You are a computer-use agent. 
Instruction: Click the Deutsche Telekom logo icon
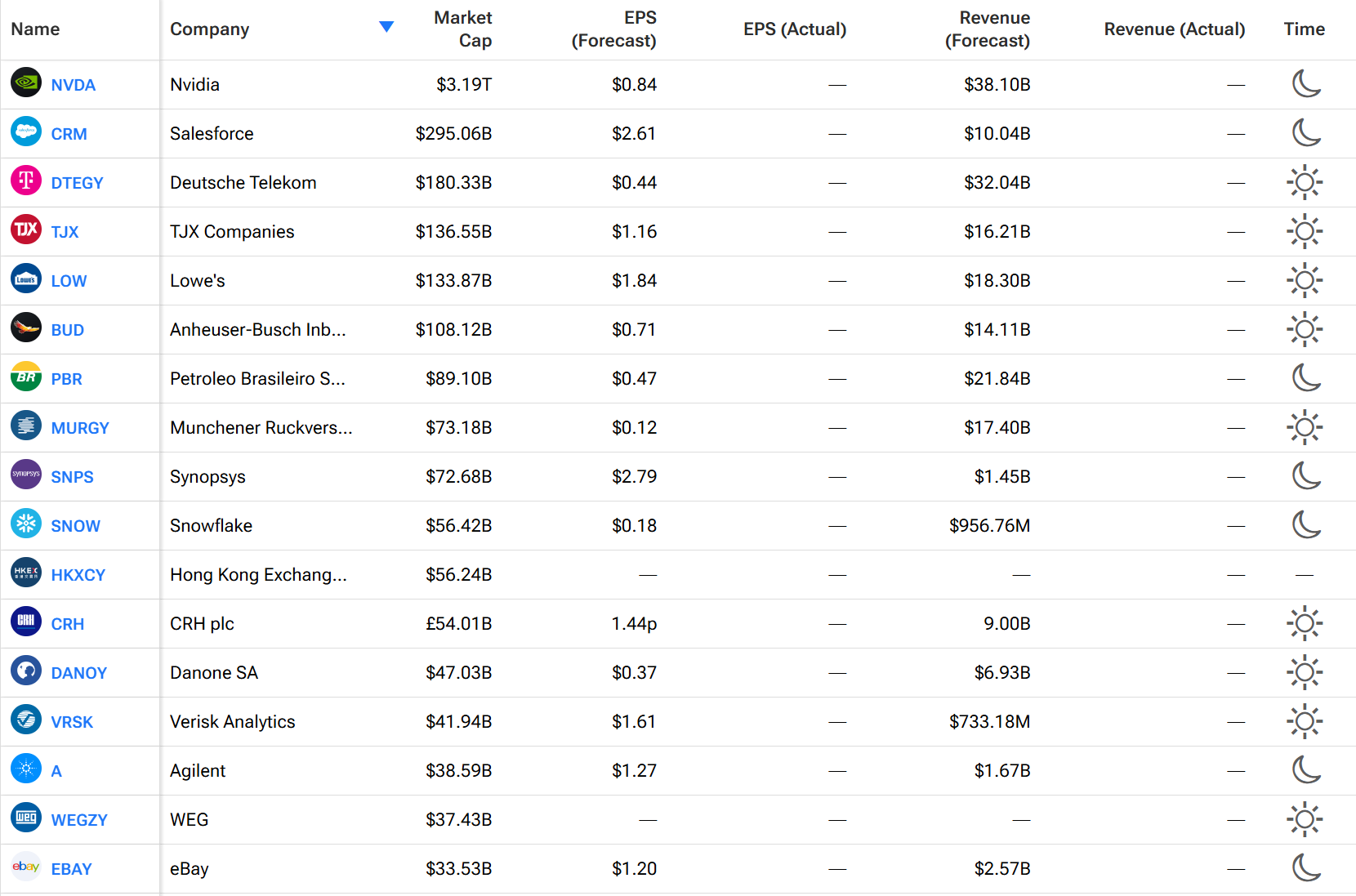click(26, 181)
